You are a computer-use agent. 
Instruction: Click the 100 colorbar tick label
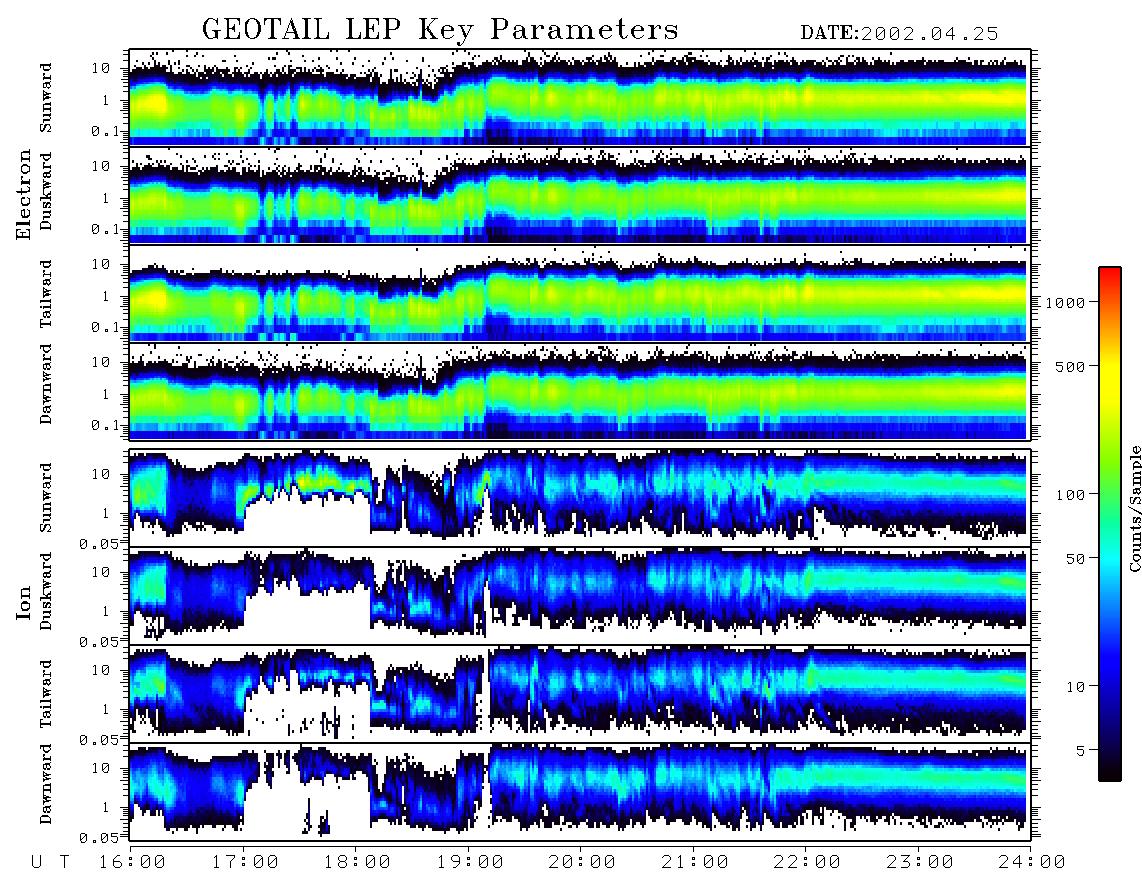coord(1070,495)
